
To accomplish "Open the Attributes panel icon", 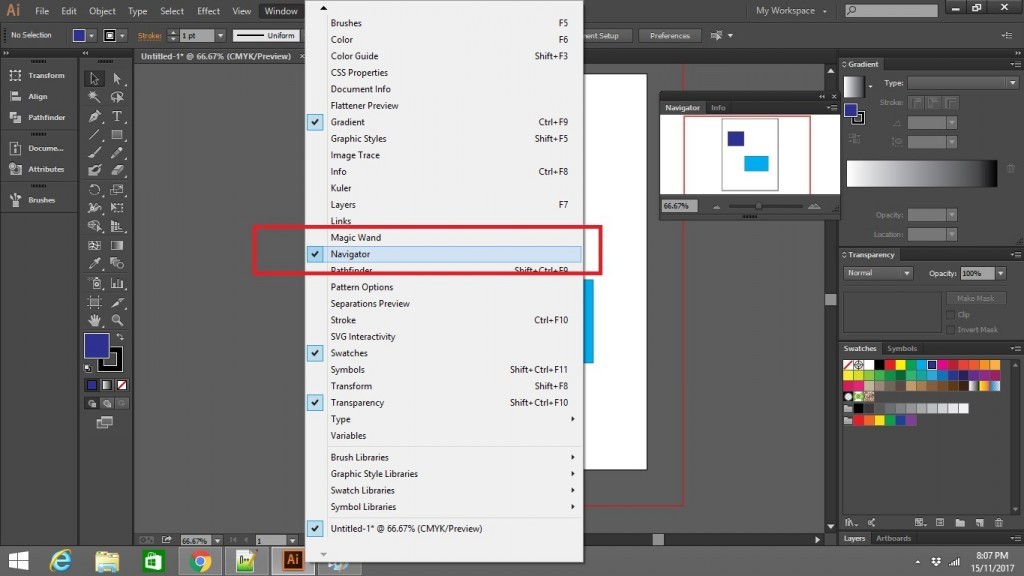I will click(15, 169).
